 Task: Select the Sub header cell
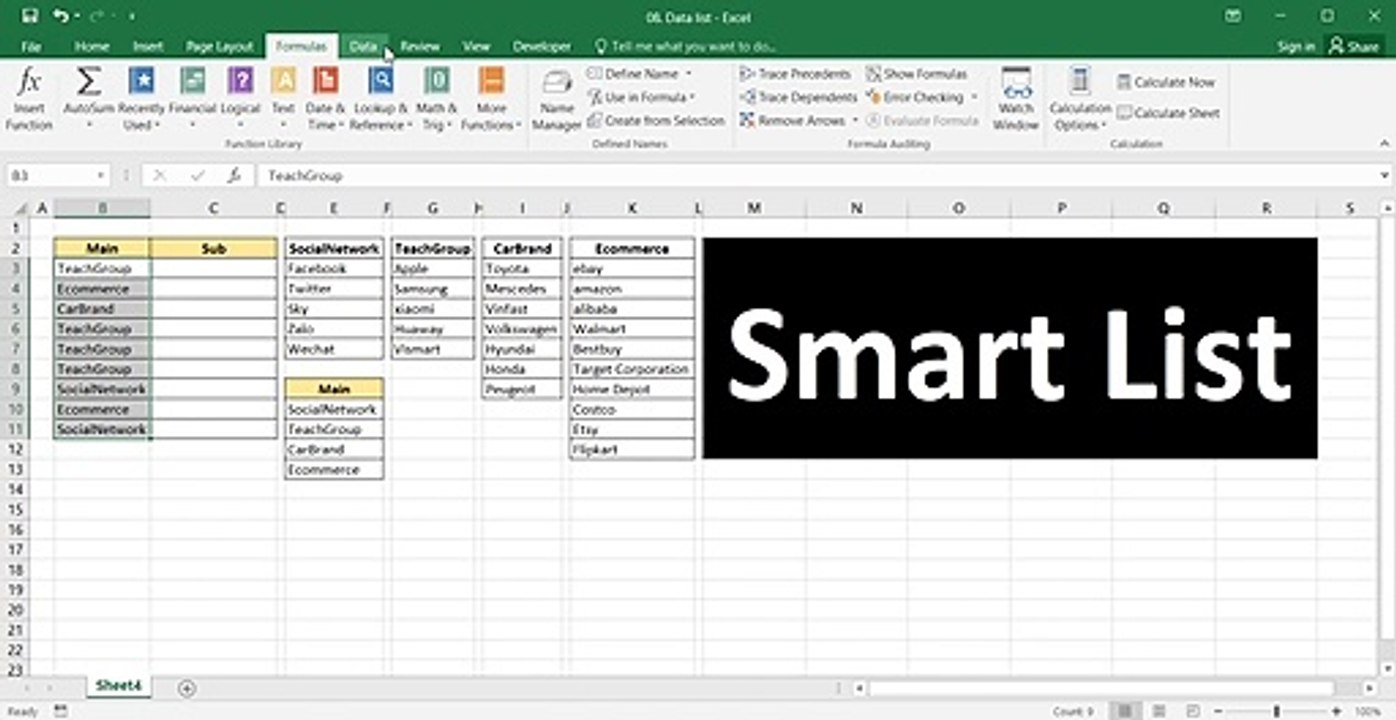tap(214, 248)
